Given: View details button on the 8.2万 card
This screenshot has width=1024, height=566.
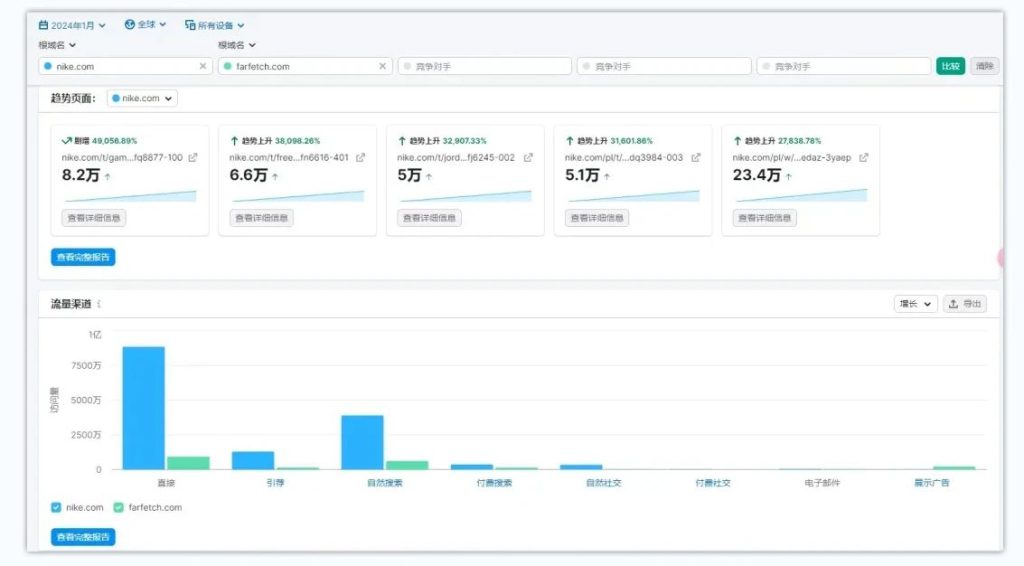Looking at the screenshot, I should 94,217.
